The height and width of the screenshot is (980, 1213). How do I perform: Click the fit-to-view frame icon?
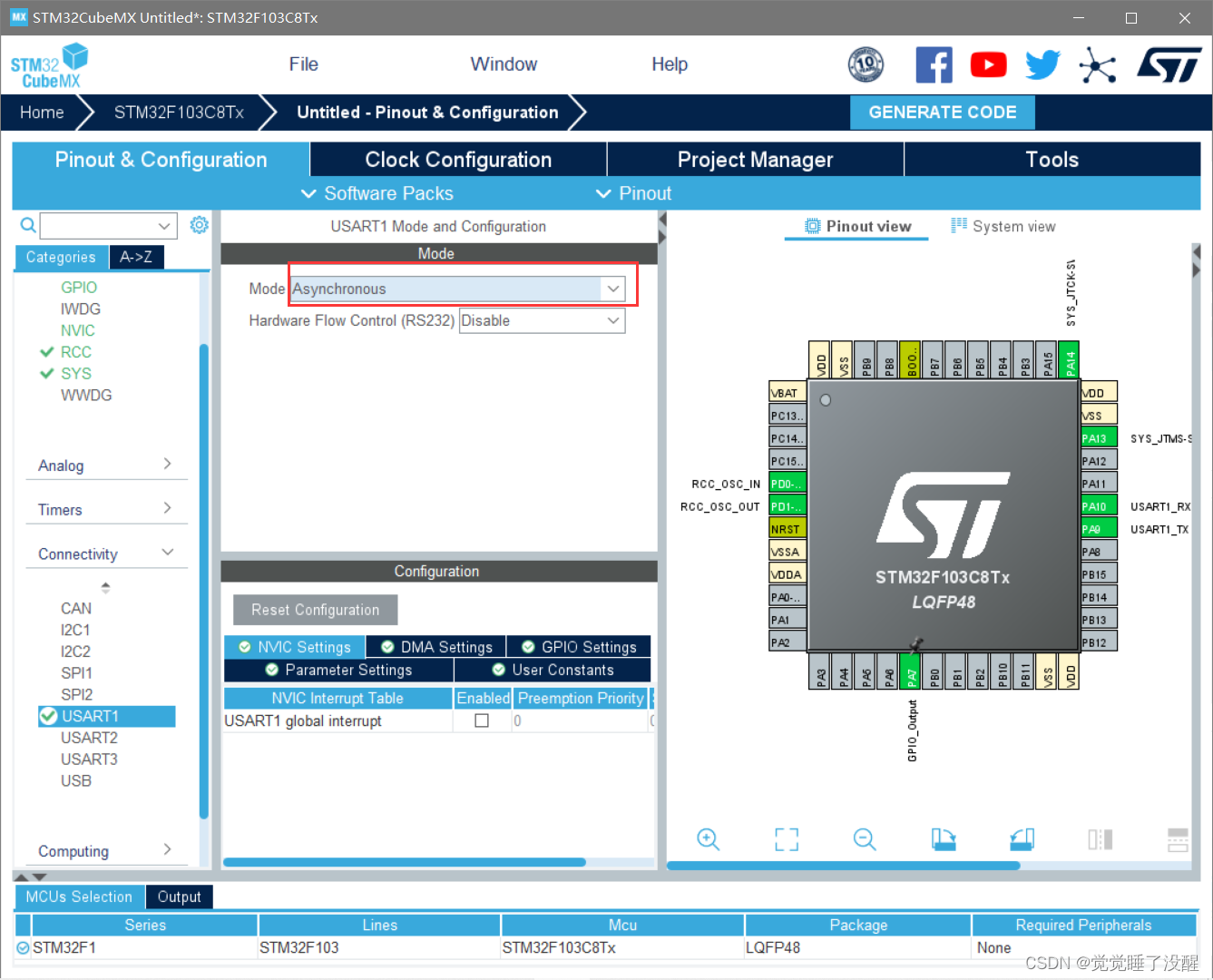point(787,839)
